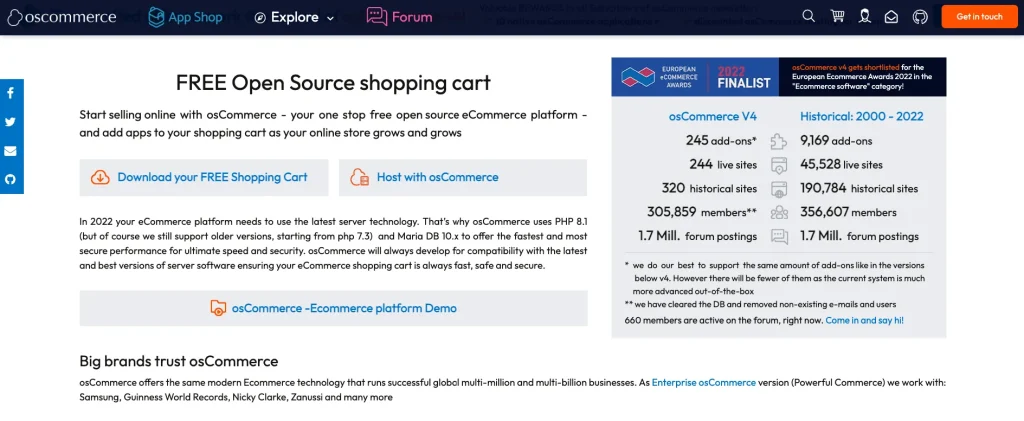Click osCommerce v4 gets shortlisted link

pos(845,67)
